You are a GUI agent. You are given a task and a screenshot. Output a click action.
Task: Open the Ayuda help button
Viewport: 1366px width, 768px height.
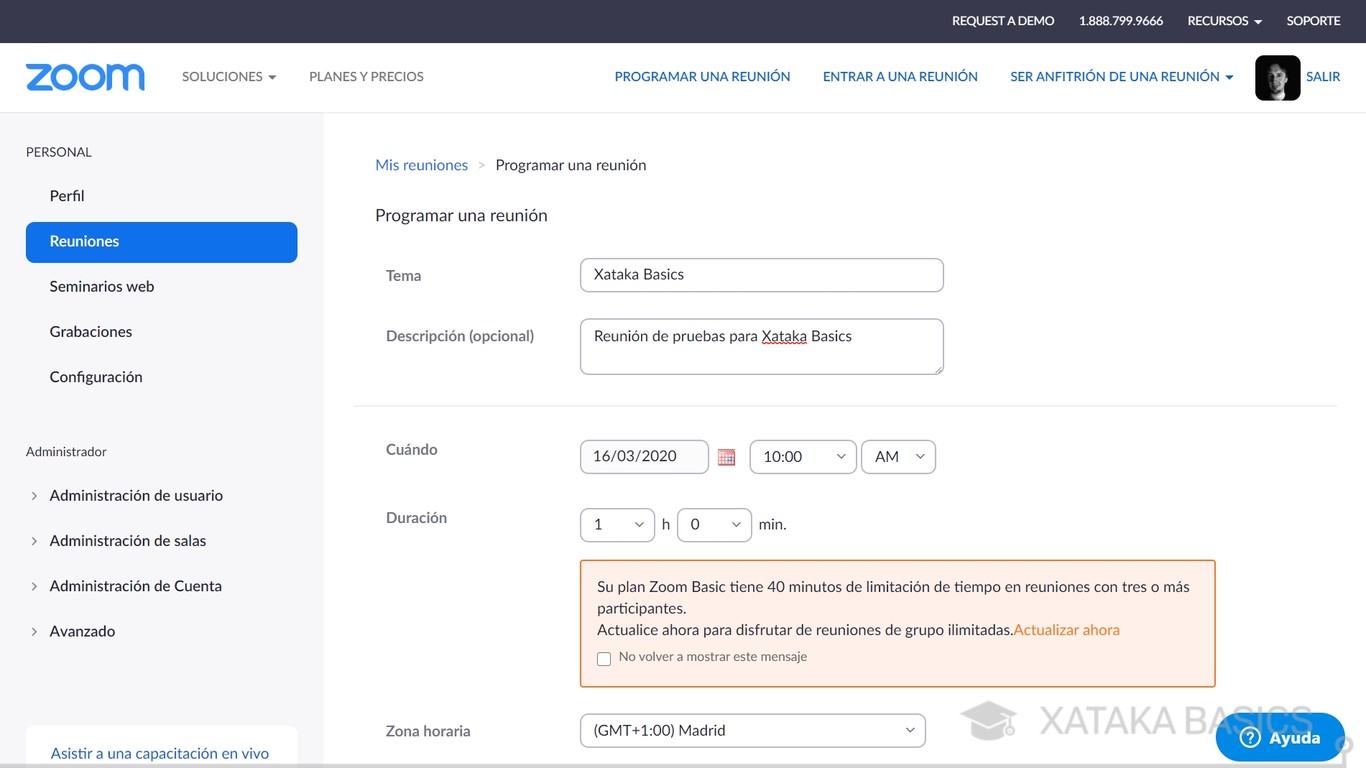tap(1279, 738)
